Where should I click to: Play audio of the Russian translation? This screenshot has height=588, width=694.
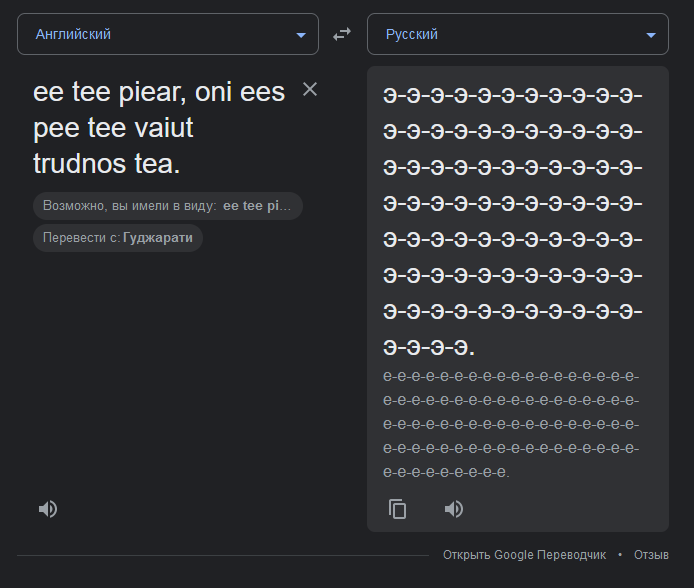click(x=454, y=509)
